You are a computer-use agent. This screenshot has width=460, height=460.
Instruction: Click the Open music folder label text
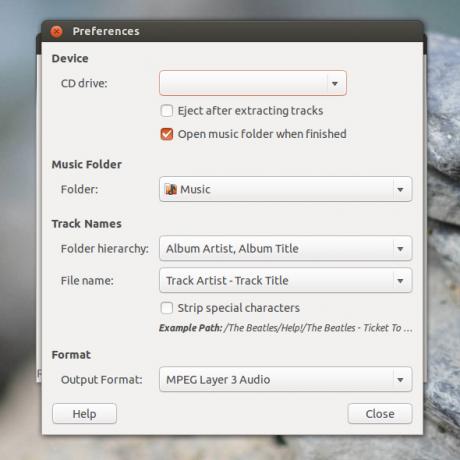click(x=262, y=134)
